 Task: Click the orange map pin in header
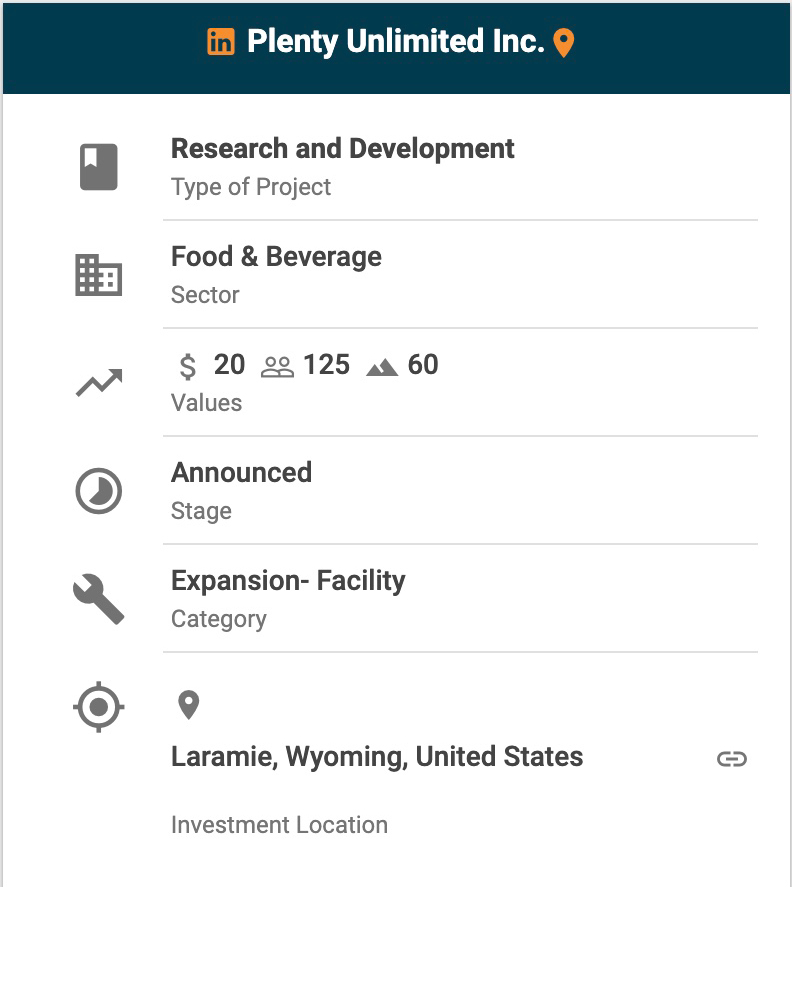(564, 43)
